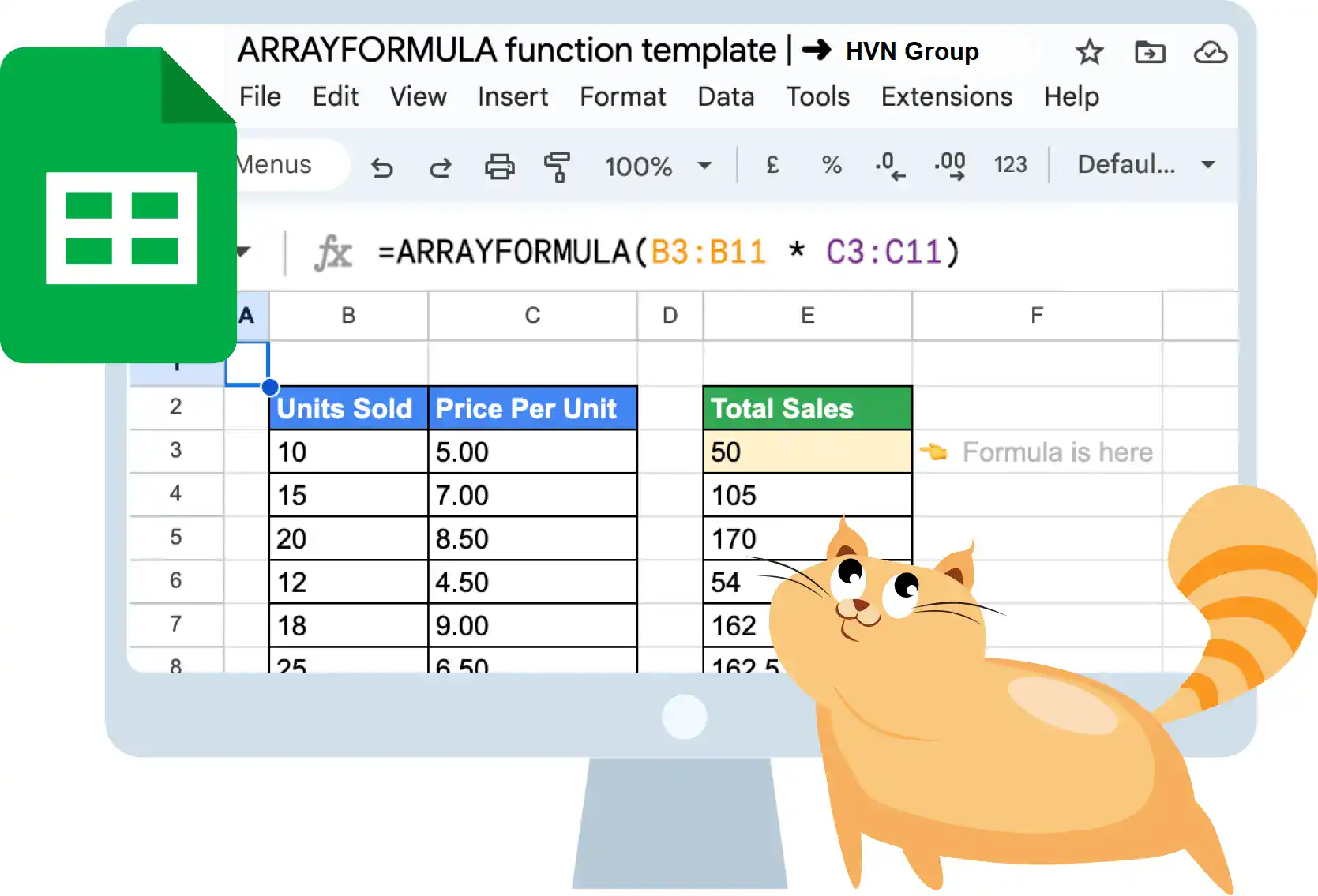Decrease decimal places icon
Screen dimensions: 1318x896
pyautogui.click(x=889, y=167)
